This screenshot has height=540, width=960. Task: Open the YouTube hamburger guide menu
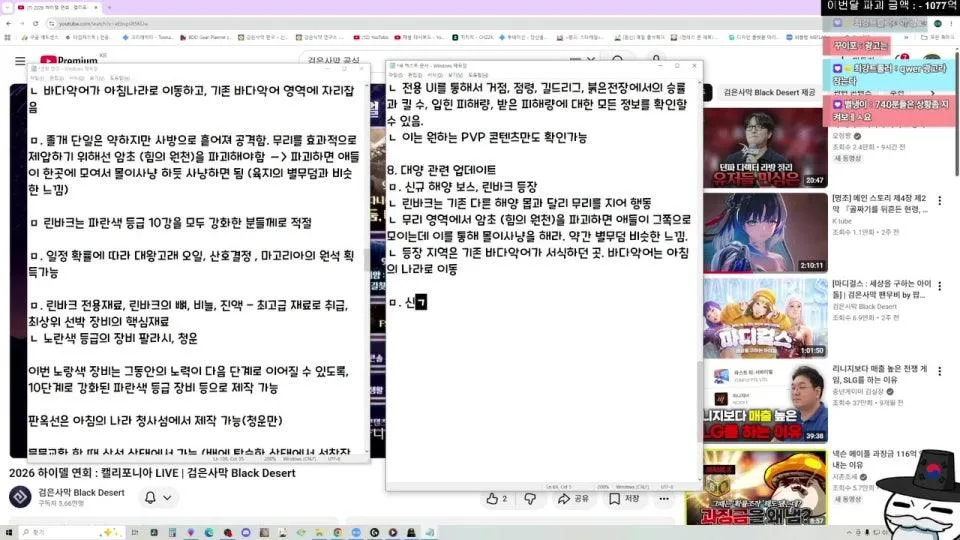coord(20,61)
